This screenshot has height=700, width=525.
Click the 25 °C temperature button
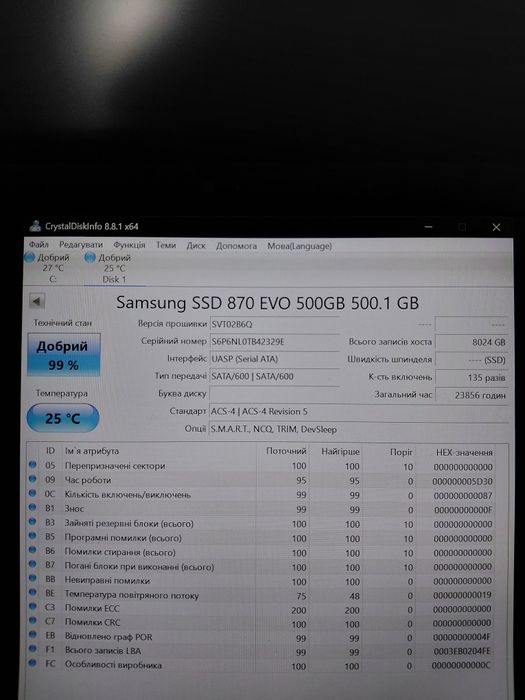62,418
